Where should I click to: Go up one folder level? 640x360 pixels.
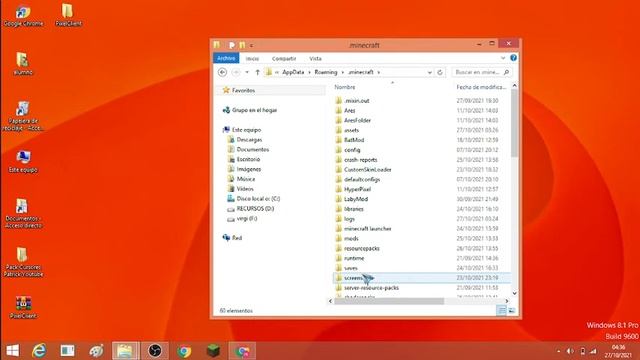tap(258, 72)
